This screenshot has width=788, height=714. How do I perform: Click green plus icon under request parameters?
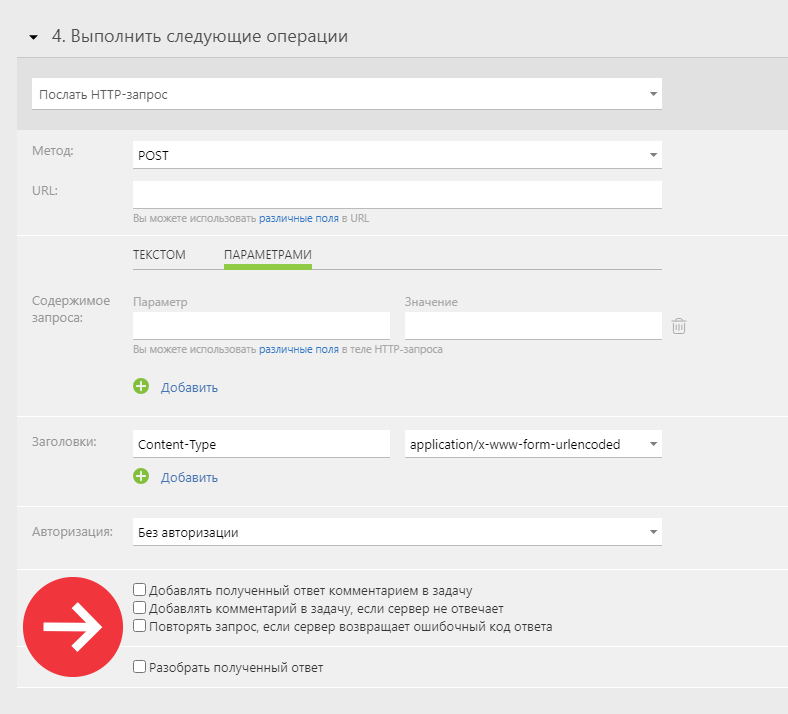coord(141,386)
